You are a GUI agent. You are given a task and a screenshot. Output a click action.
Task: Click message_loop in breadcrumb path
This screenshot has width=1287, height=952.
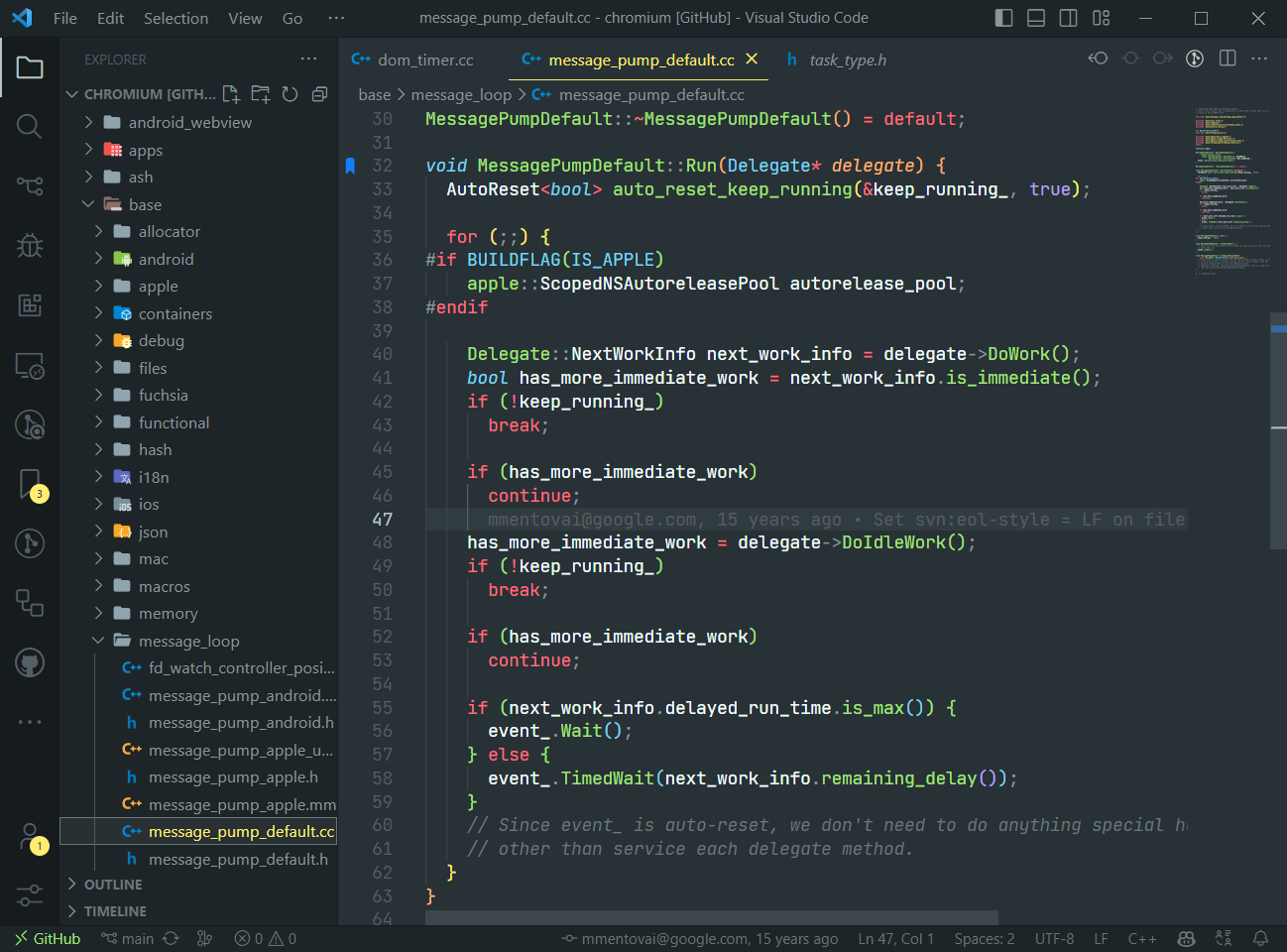461,94
